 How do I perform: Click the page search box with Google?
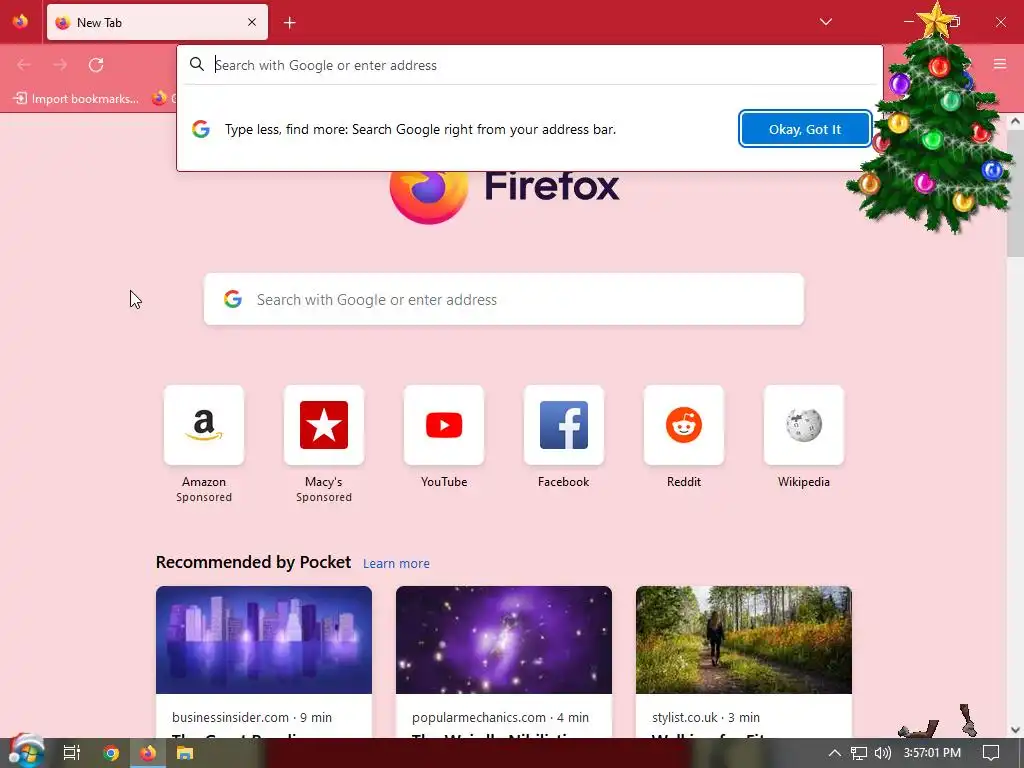(x=504, y=299)
